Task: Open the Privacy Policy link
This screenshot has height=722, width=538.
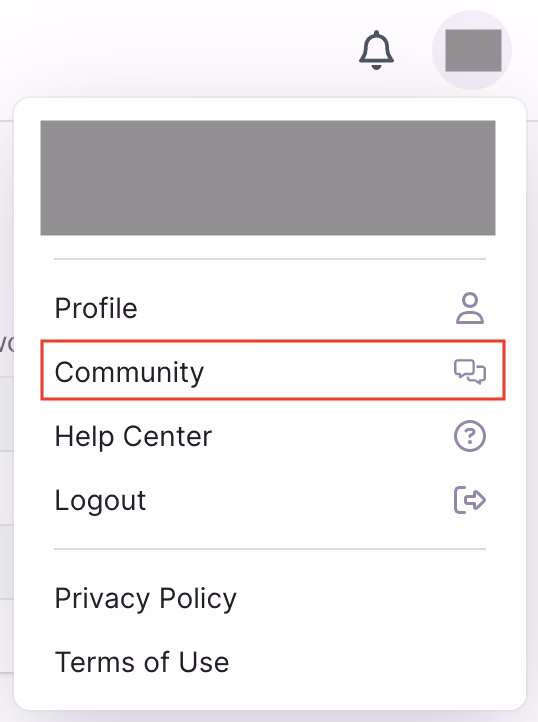Action: point(146,599)
